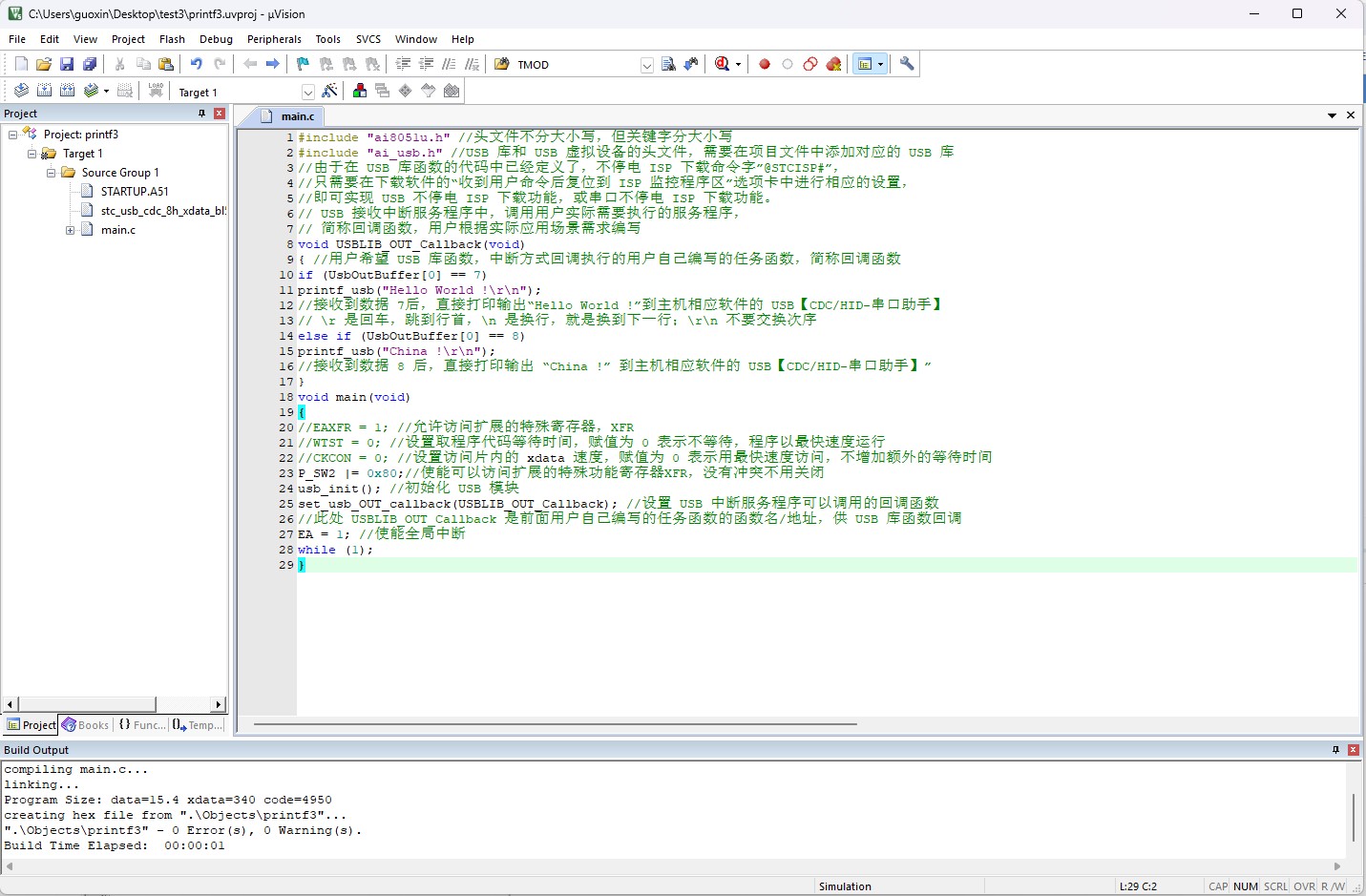Toggle the Project window view button
The height and width of the screenshot is (896, 1366).
click(x=865, y=64)
